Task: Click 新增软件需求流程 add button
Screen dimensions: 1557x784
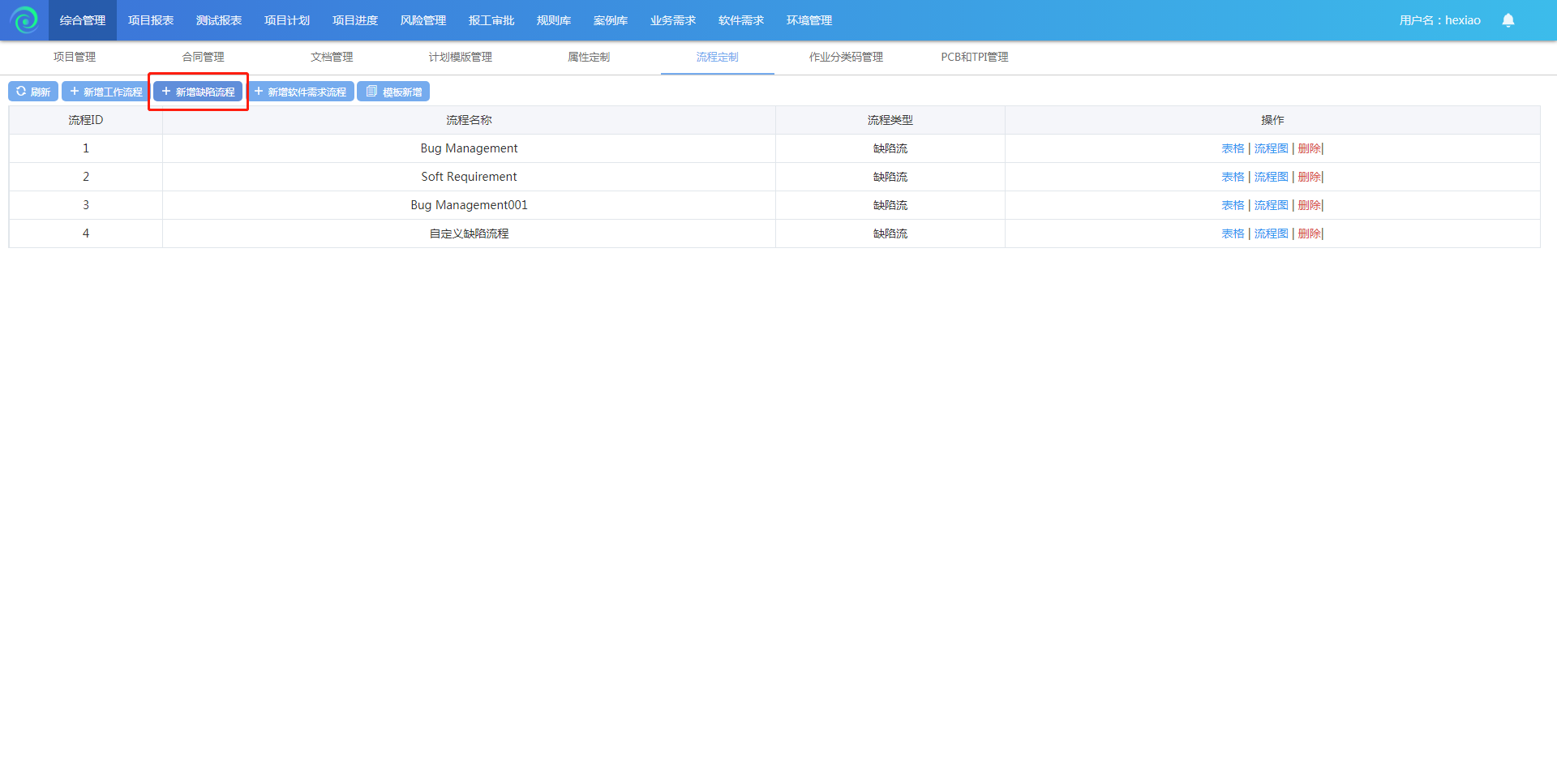Action: 300,92
